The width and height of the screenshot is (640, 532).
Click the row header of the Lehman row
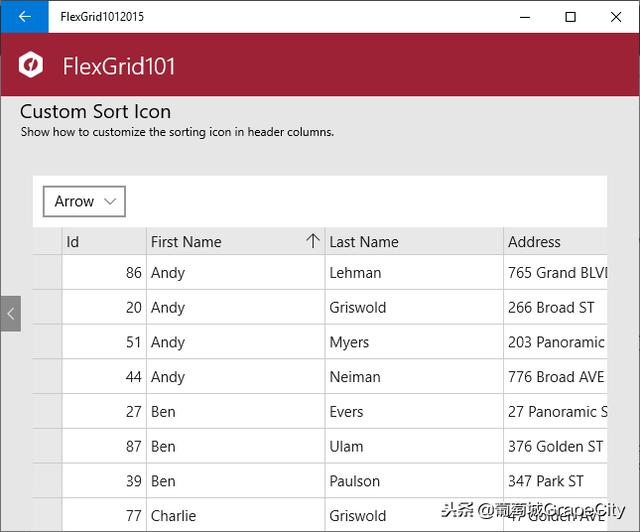[x=47, y=272]
